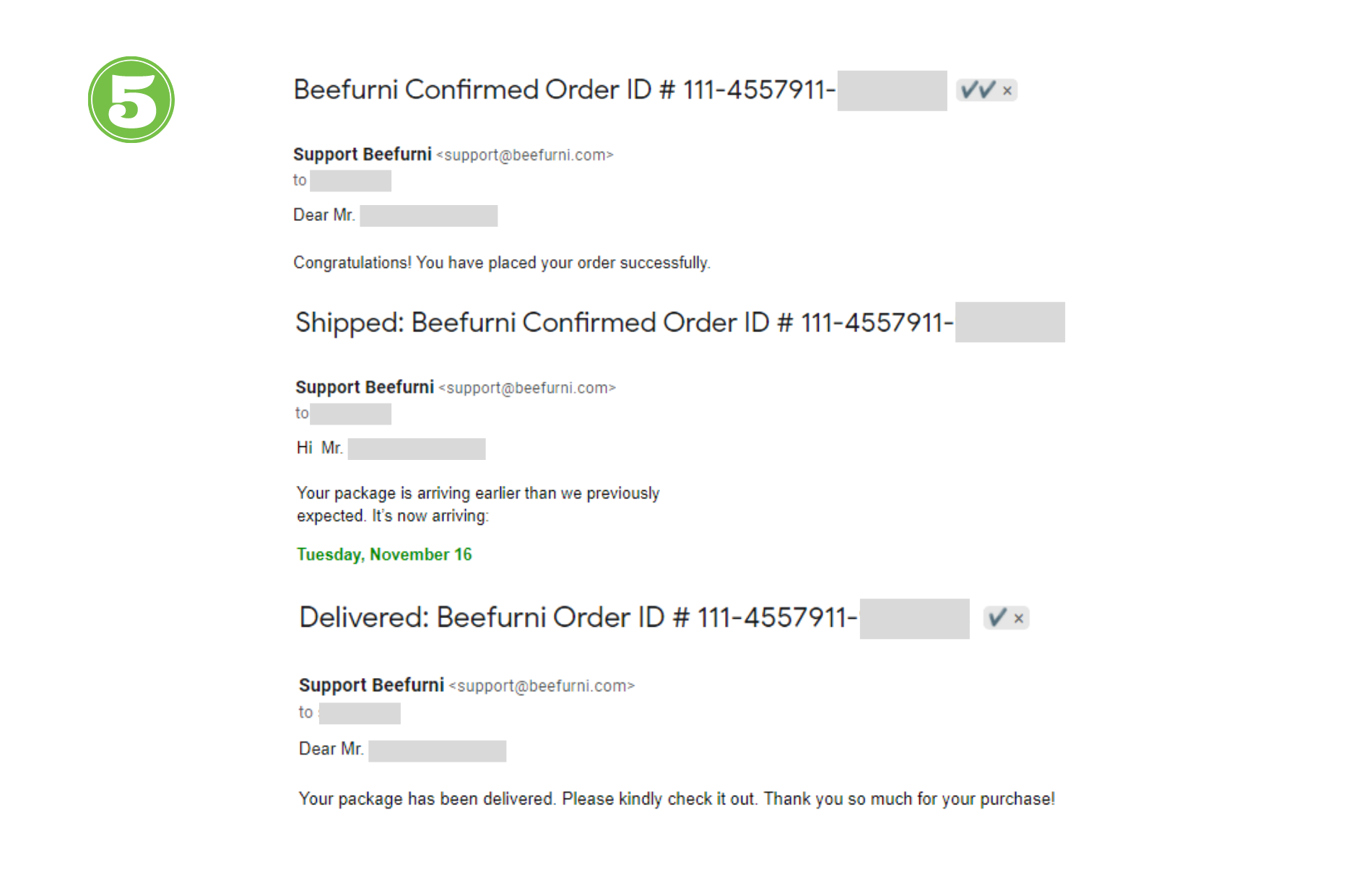Screen dimensions: 1372x878
Task: Click the green number 5 badge
Action: (x=131, y=100)
